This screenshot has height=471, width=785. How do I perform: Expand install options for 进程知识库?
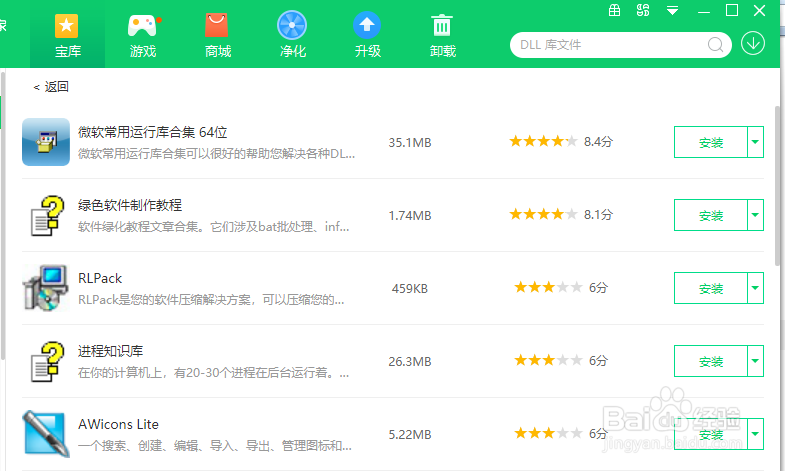coord(755,361)
